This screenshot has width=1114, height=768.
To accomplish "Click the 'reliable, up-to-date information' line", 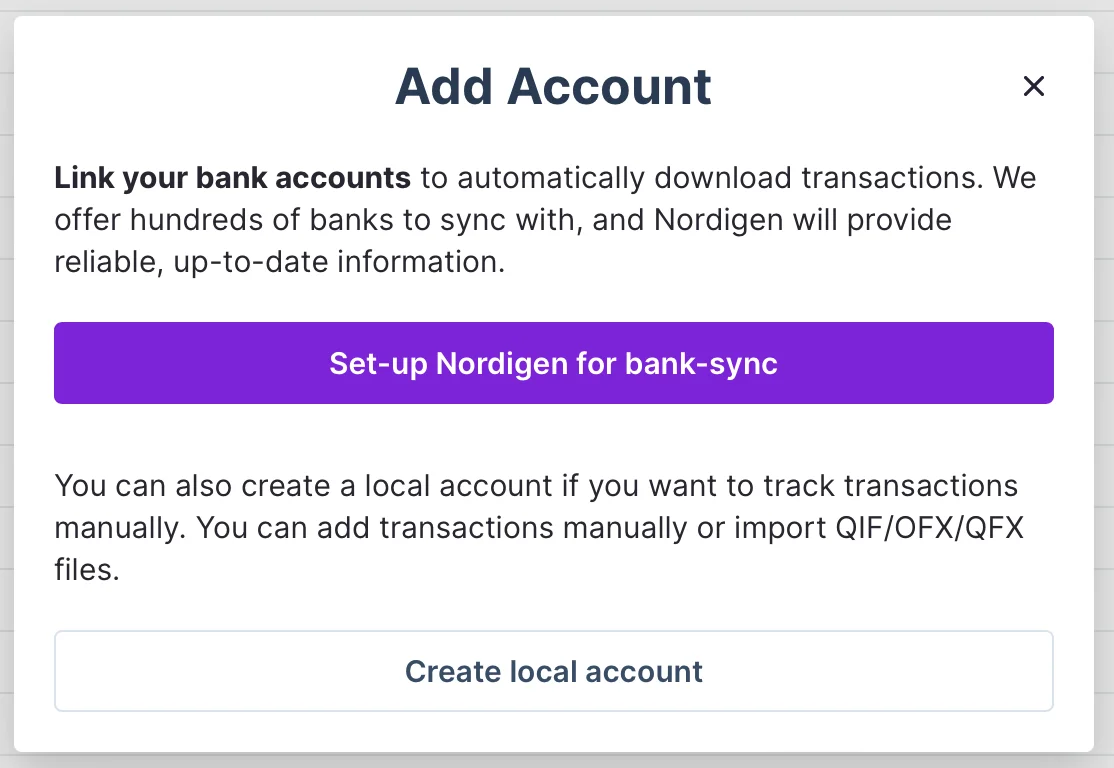I will pos(279,260).
